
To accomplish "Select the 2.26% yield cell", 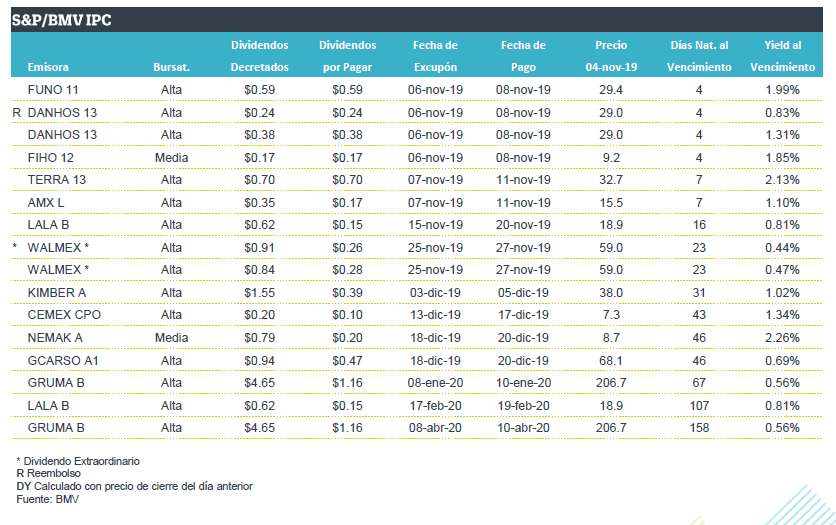I will 782,338.
